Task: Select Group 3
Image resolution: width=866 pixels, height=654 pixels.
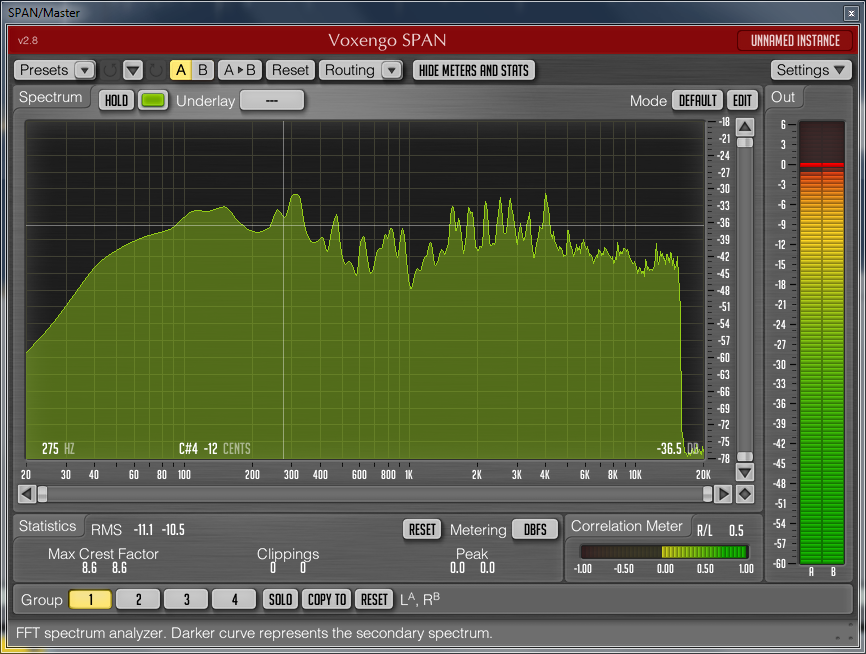Action: pos(187,599)
